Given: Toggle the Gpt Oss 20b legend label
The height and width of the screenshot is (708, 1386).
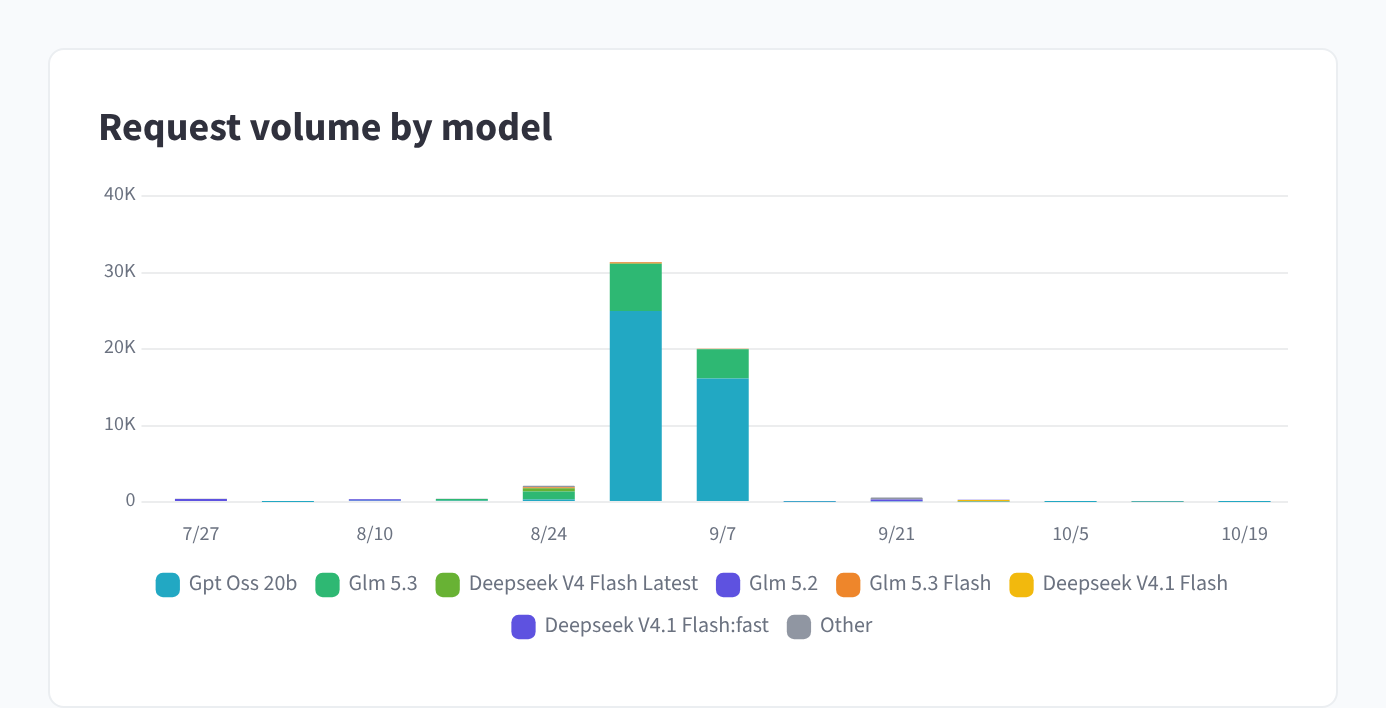Looking at the screenshot, I should point(243,584).
